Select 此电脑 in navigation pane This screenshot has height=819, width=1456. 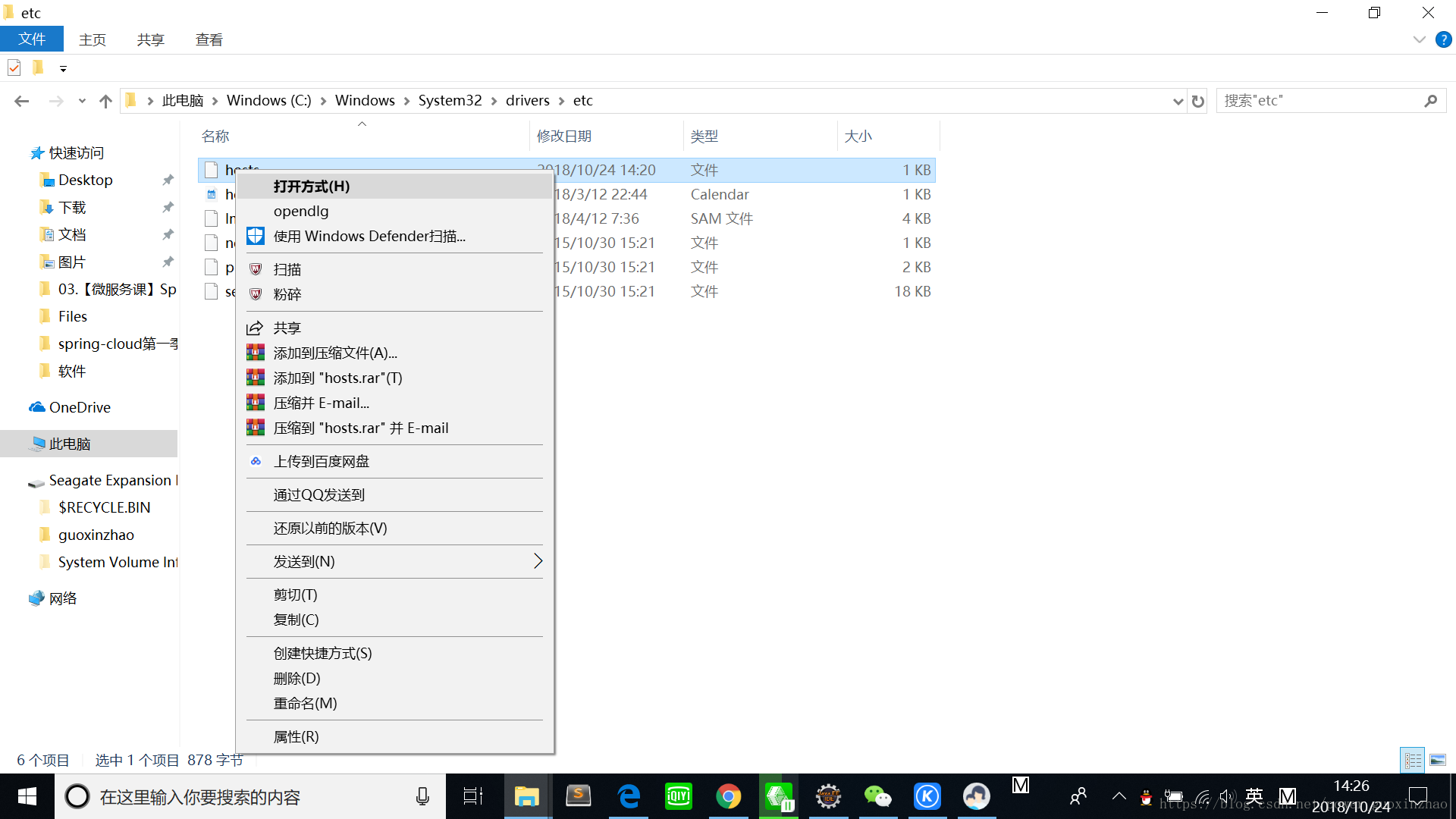coord(89,444)
